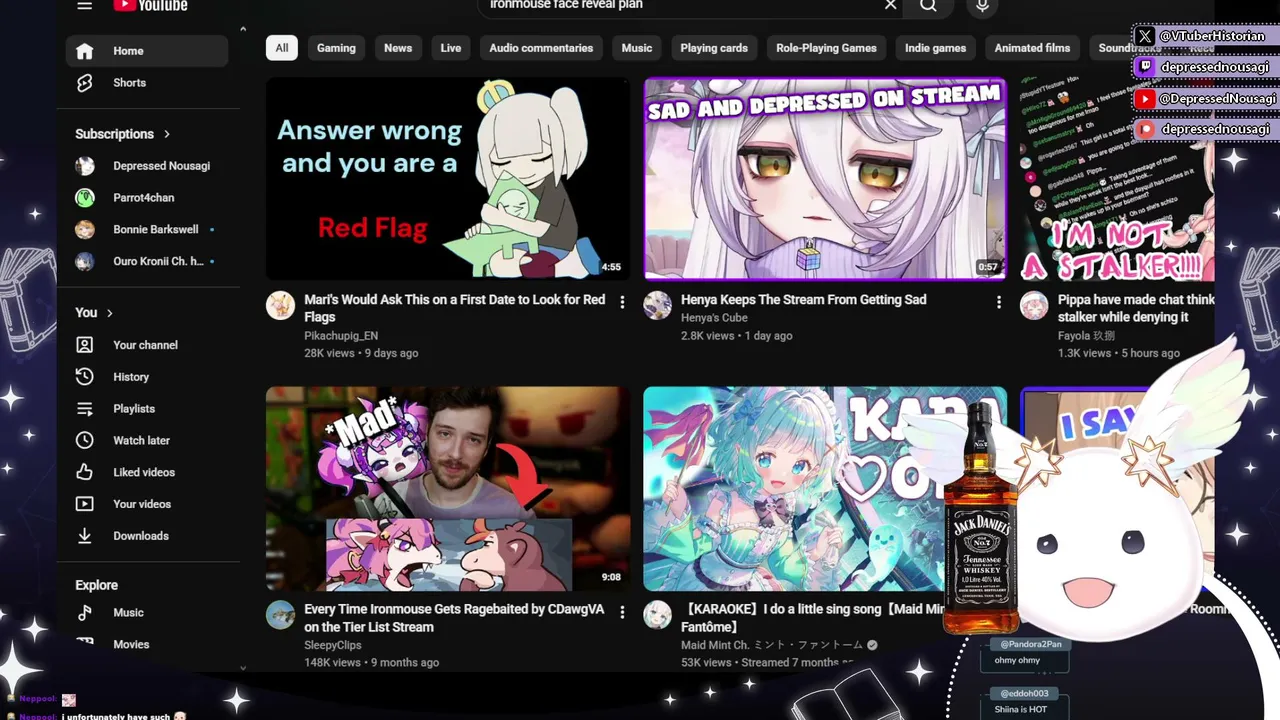Click Henya's Cube channel avatar beside video title
This screenshot has height=720, width=1280.
[657, 306]
